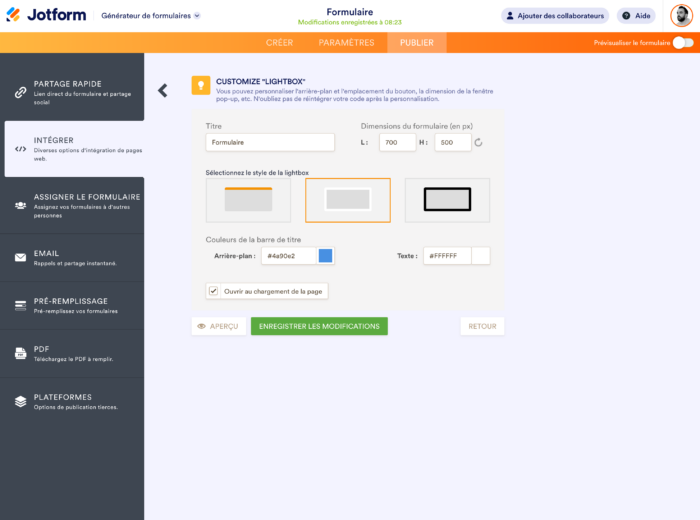Open the Générateur de formulaires dropdown
This screenshot has width=700, height=520.
click(x=150, y=16)
